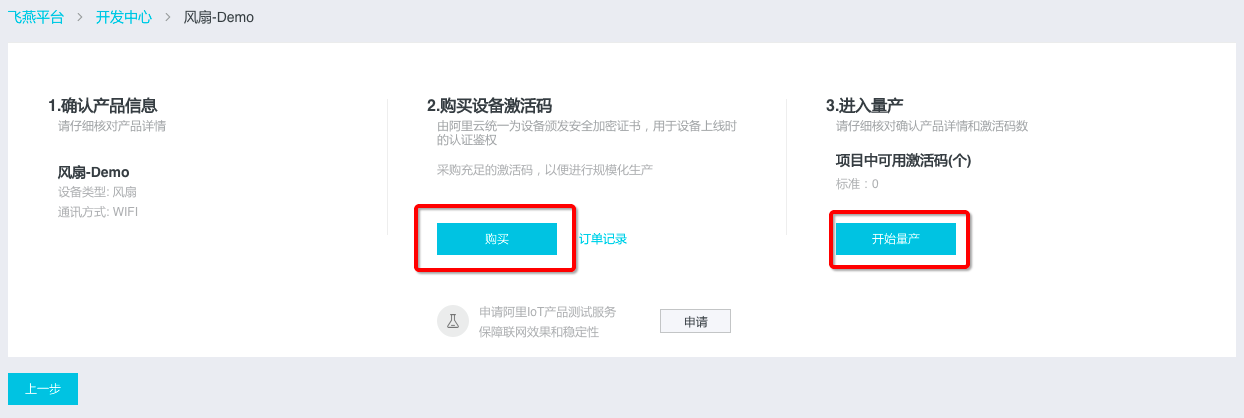Click the 设备类型: 风扇 text
1244x418 pixels.
tap(98, 192)
